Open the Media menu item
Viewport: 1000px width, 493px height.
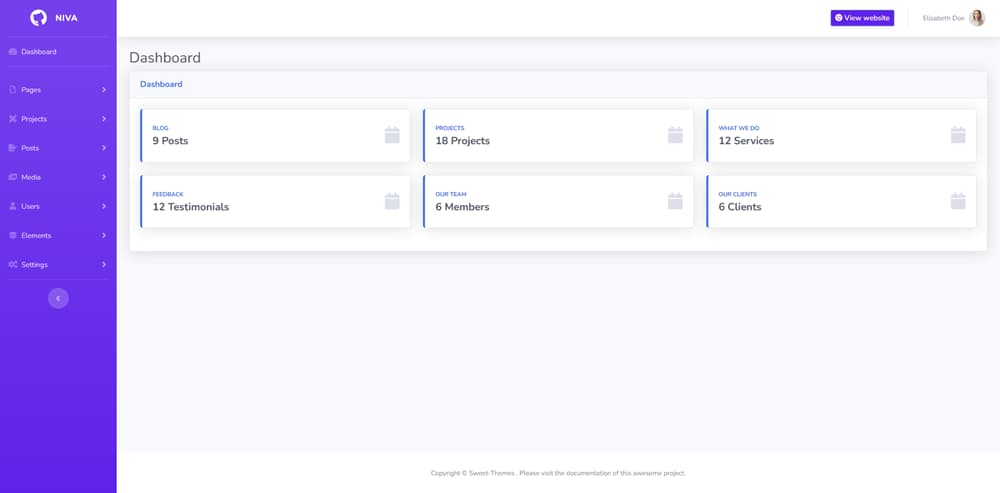(33, 177)
